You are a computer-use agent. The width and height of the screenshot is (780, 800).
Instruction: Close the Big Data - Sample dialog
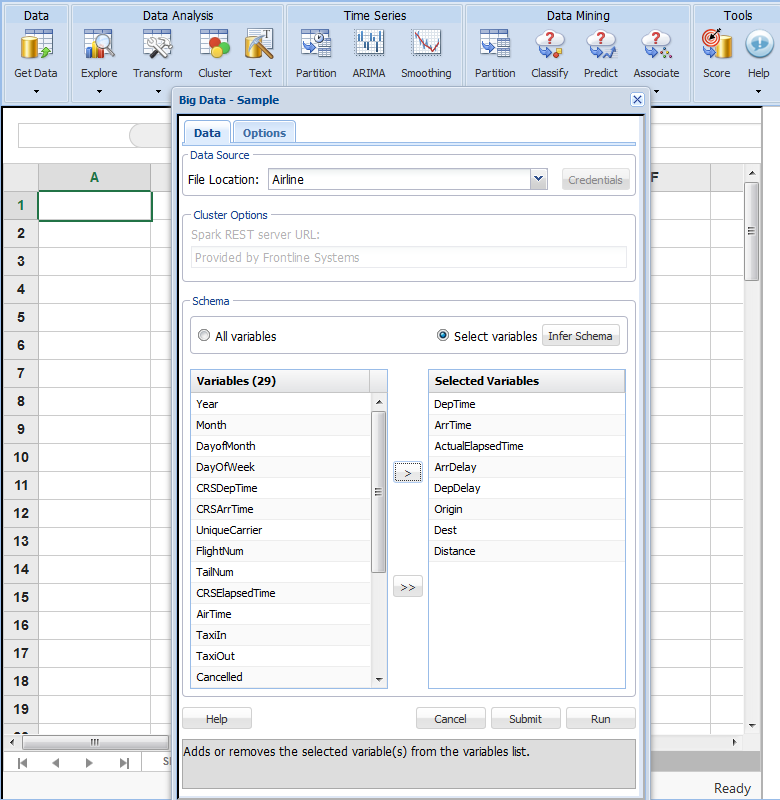(x=637, y=99)
